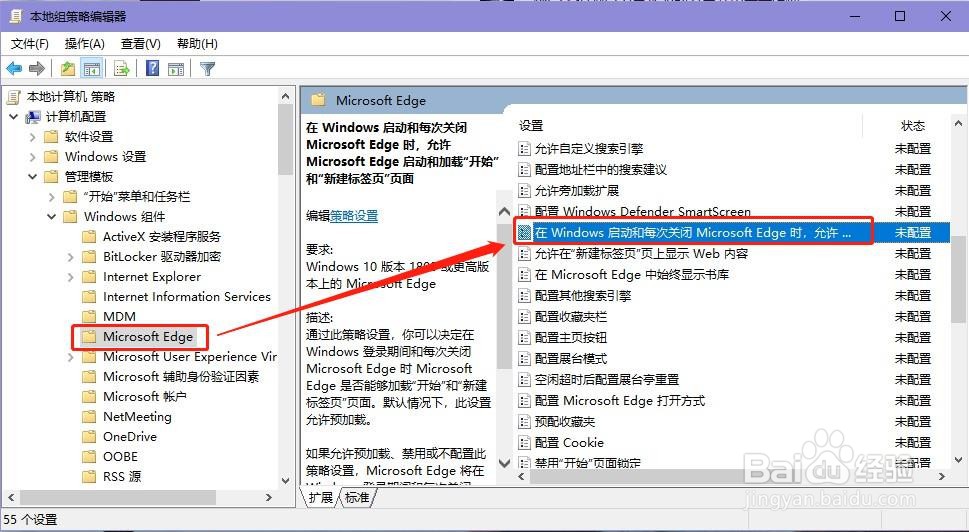Toggle the Show/Hide console tree icon
The image size is (969, 532).
(x=91, y=69)
